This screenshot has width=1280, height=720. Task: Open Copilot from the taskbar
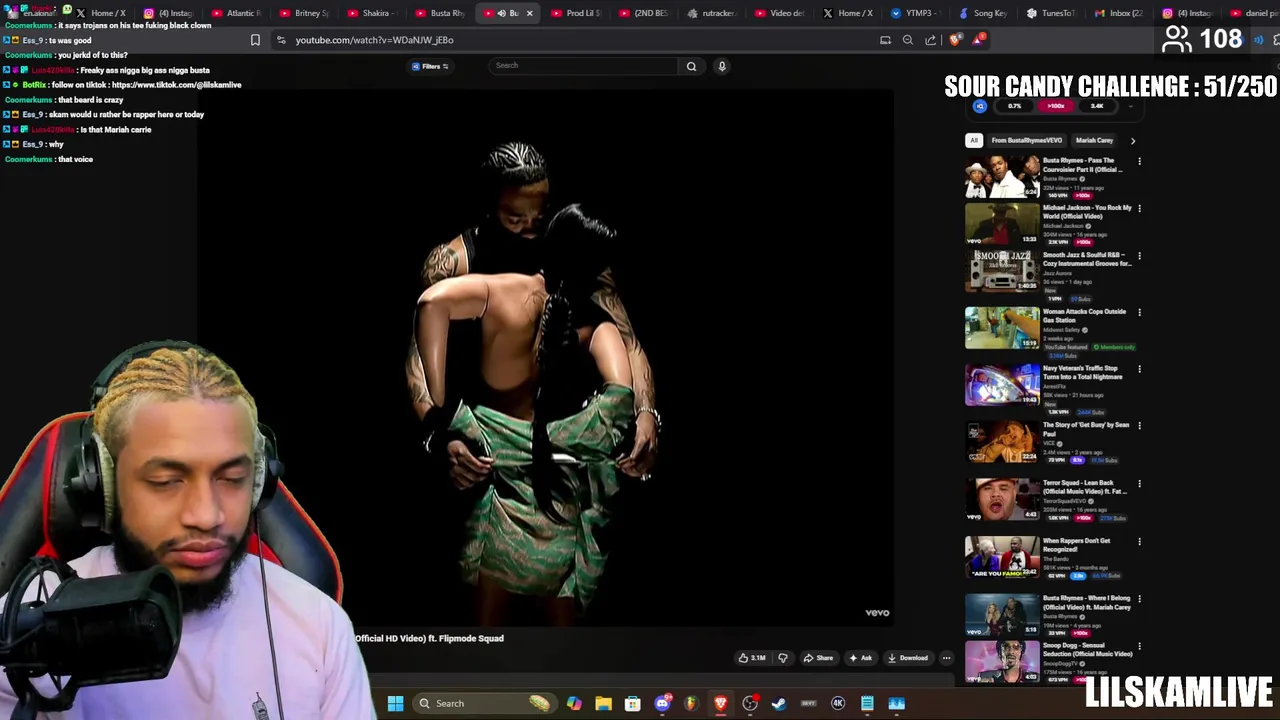pyautogui.click(x=574, y=703)
